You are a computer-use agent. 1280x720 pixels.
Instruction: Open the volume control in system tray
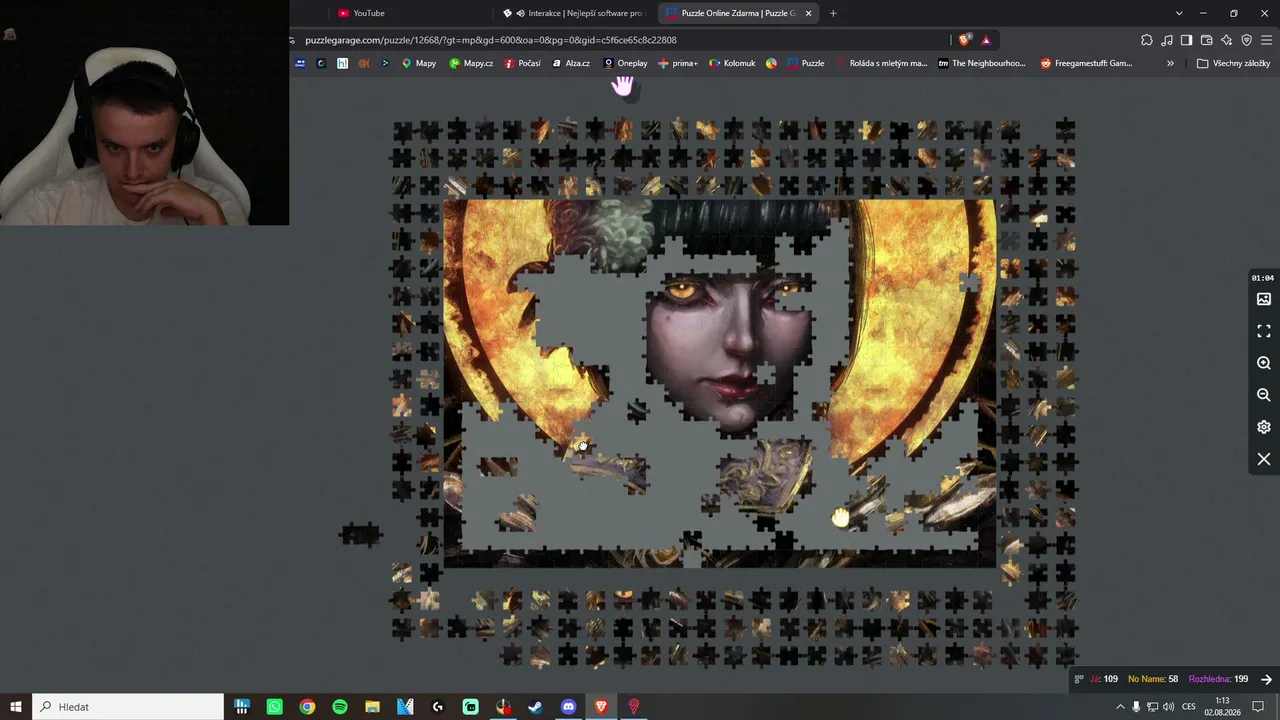coord(1168,707)
